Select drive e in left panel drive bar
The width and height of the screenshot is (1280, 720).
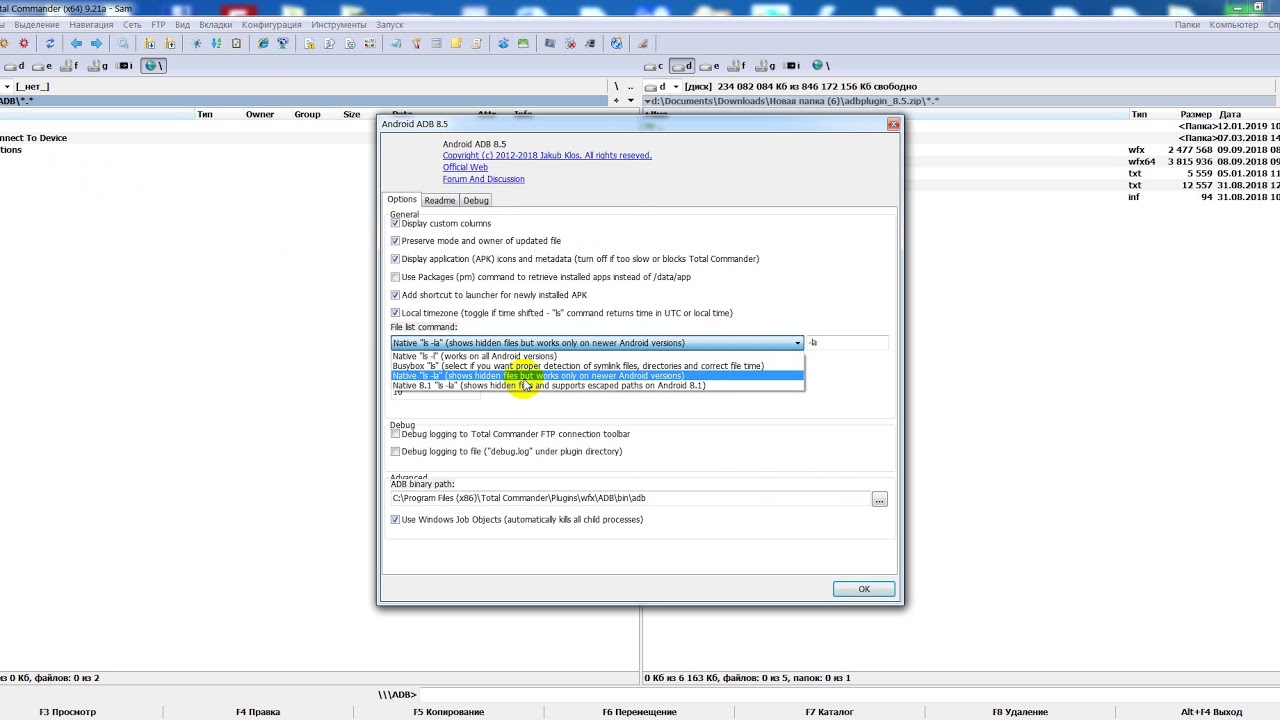tap(44, 66)
